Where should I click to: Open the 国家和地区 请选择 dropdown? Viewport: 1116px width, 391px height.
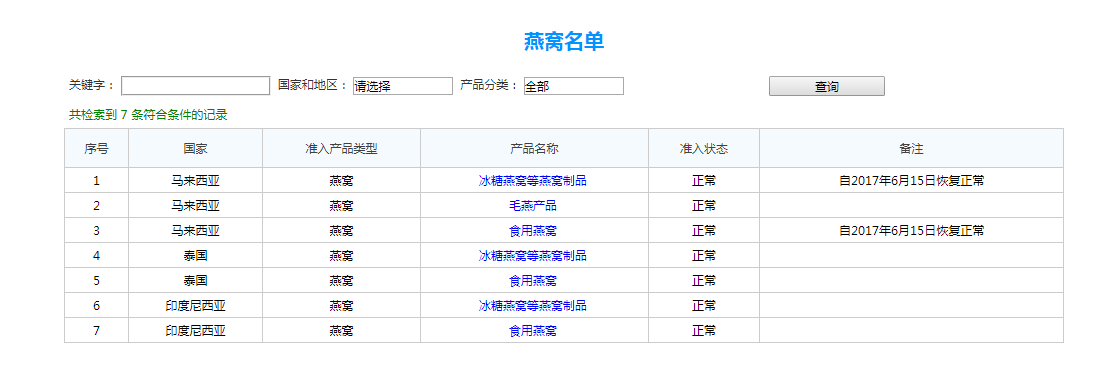(x=402, y=86)
